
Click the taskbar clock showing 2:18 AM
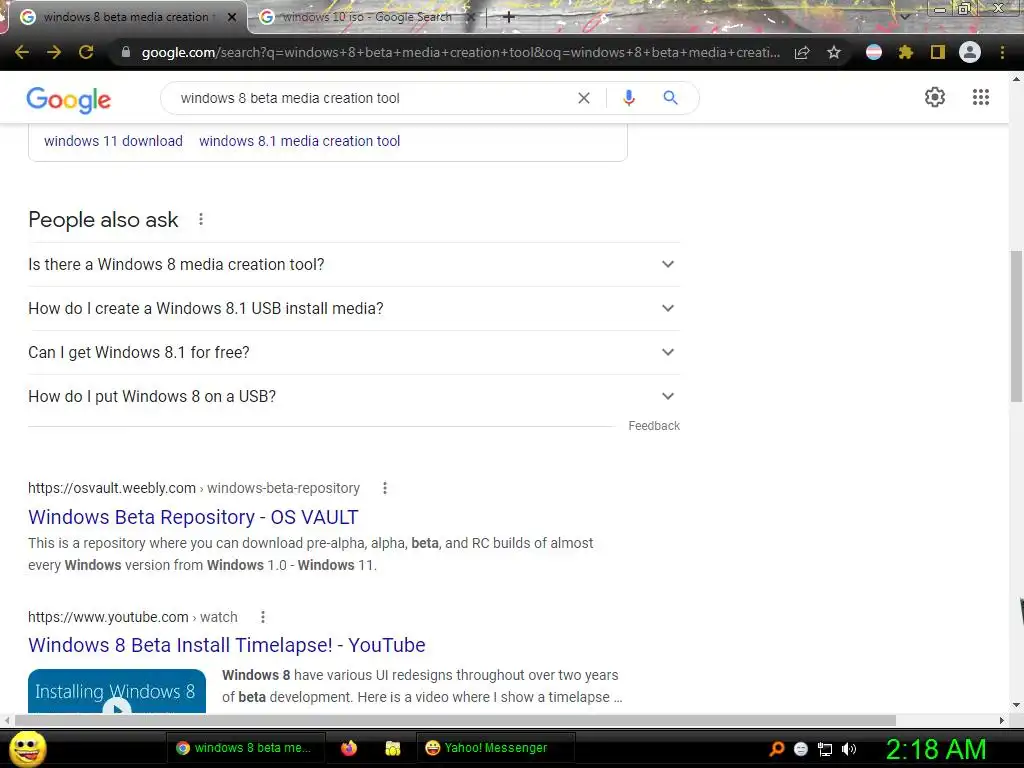coord(935,749)
